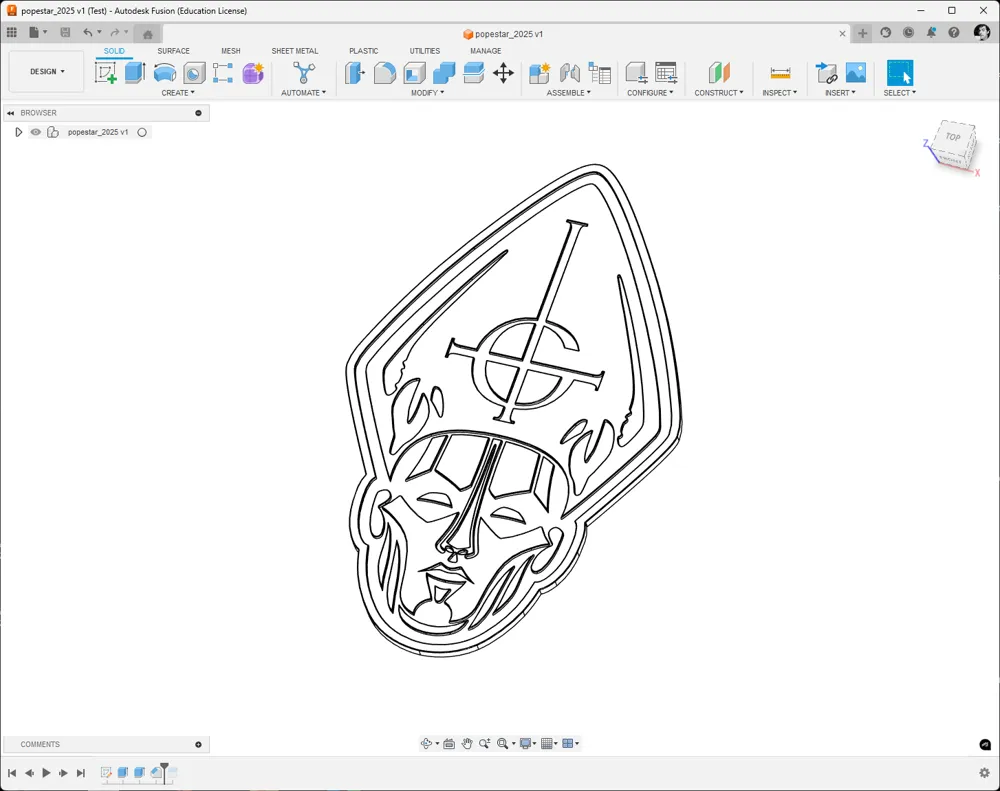
Task: Click the undo arrow
Action: pyautogui.click(x=88, y=32)
